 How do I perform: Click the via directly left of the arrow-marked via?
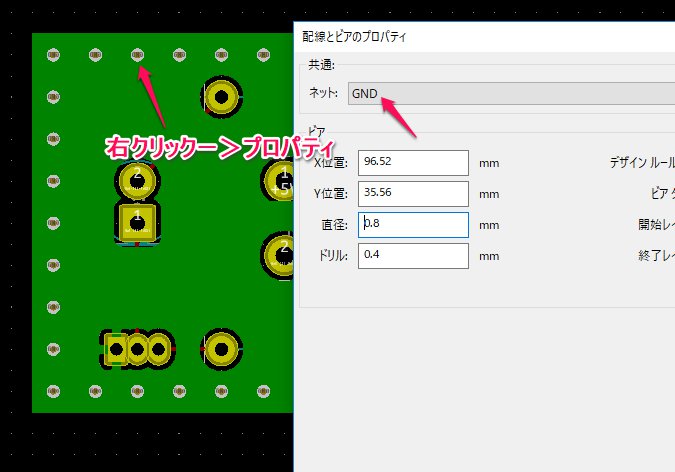point(95,54)
